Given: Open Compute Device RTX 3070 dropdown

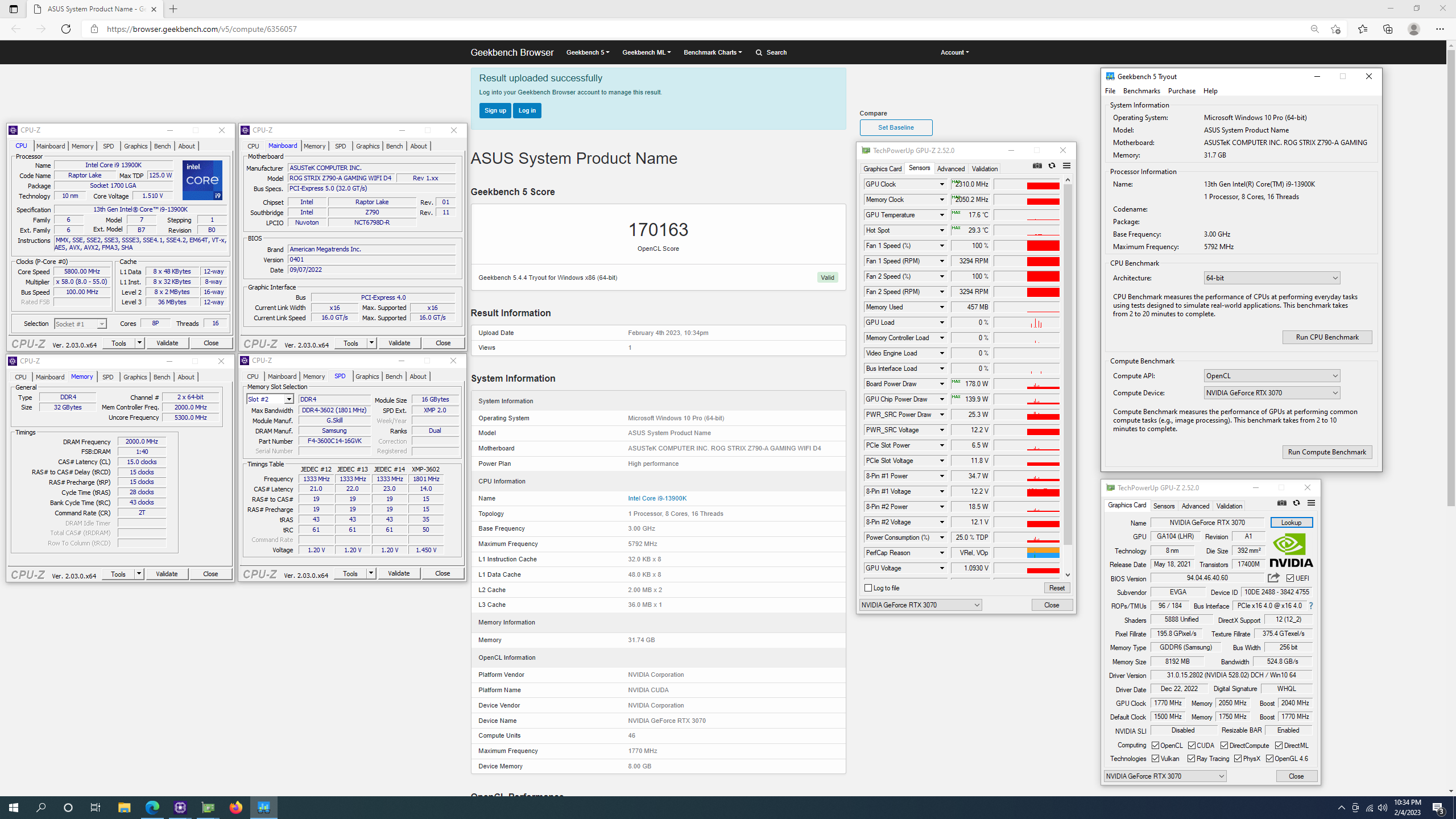Looking at the screenshot, I should [x=1272, y=393].
